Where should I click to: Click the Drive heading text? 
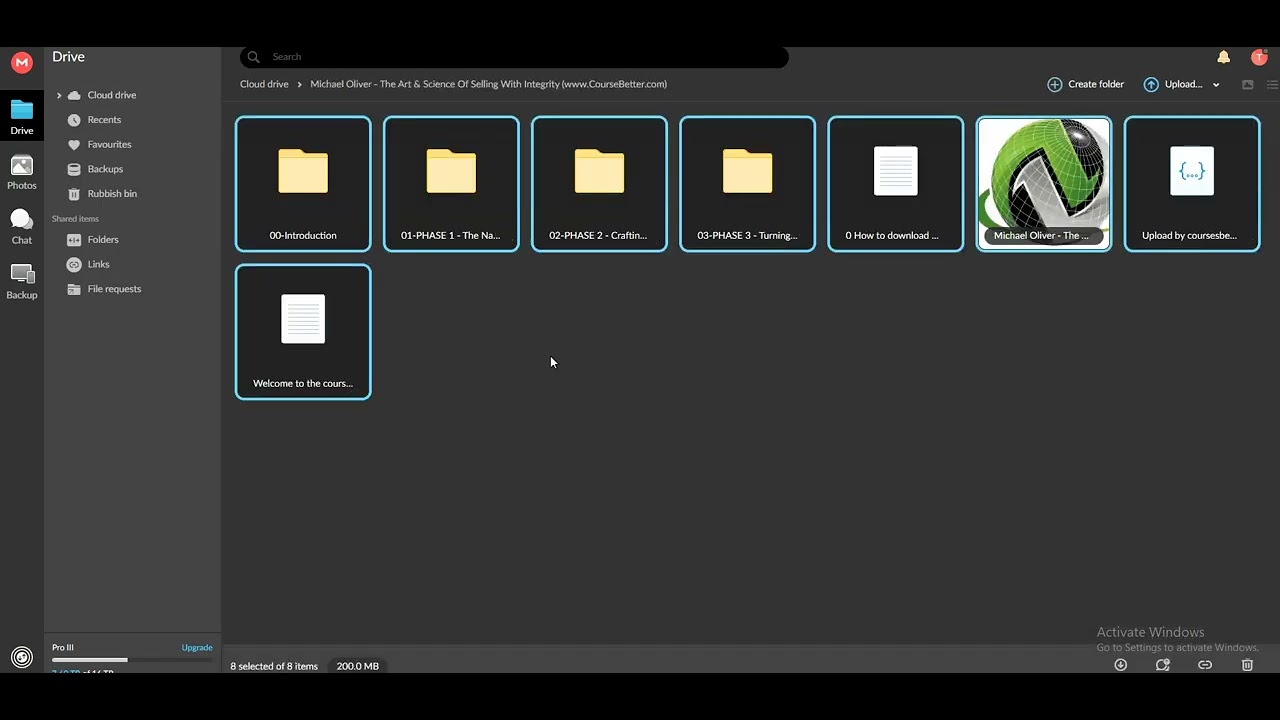point(68,57)
